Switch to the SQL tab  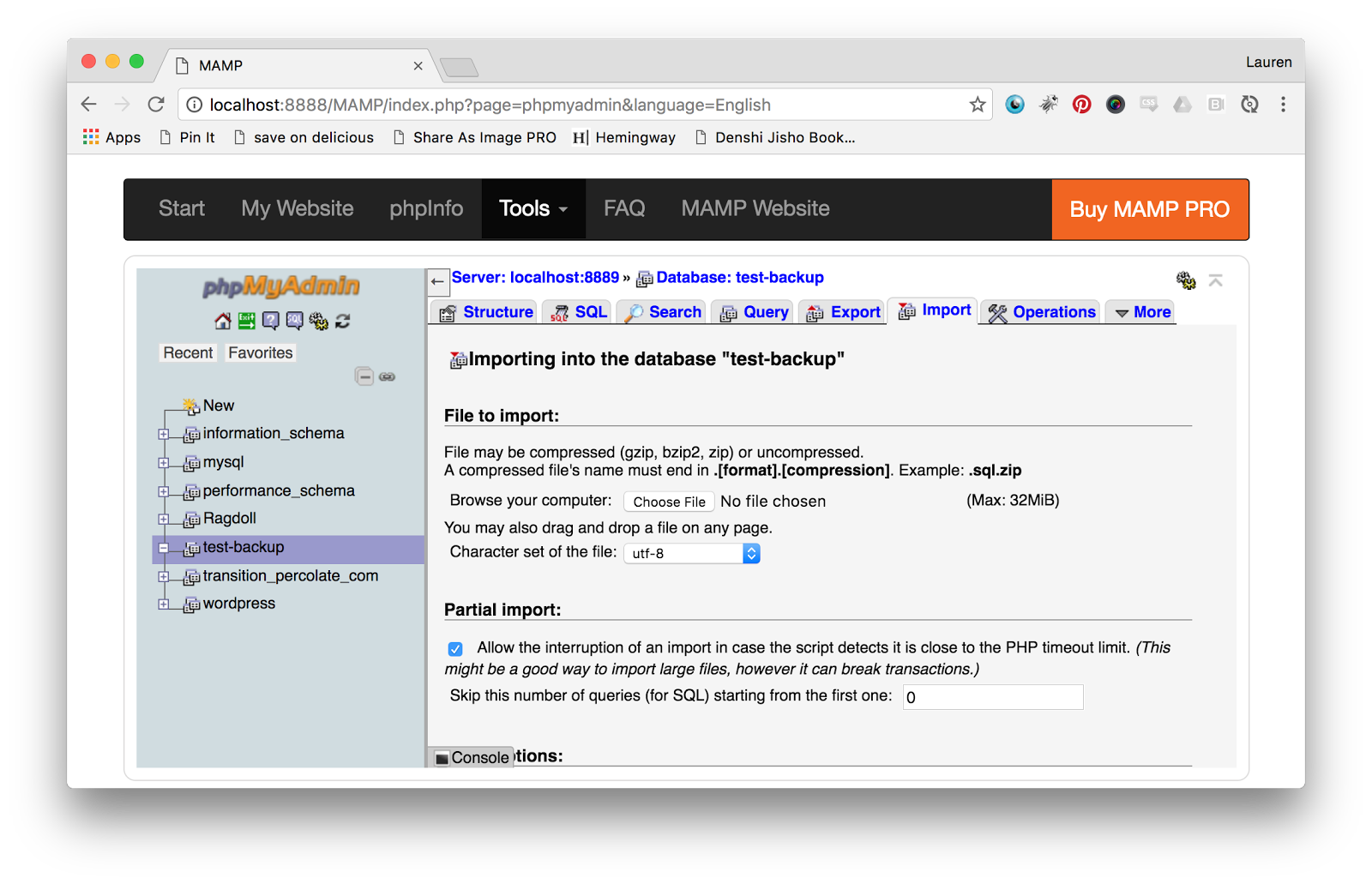click(x=578, y=312)
